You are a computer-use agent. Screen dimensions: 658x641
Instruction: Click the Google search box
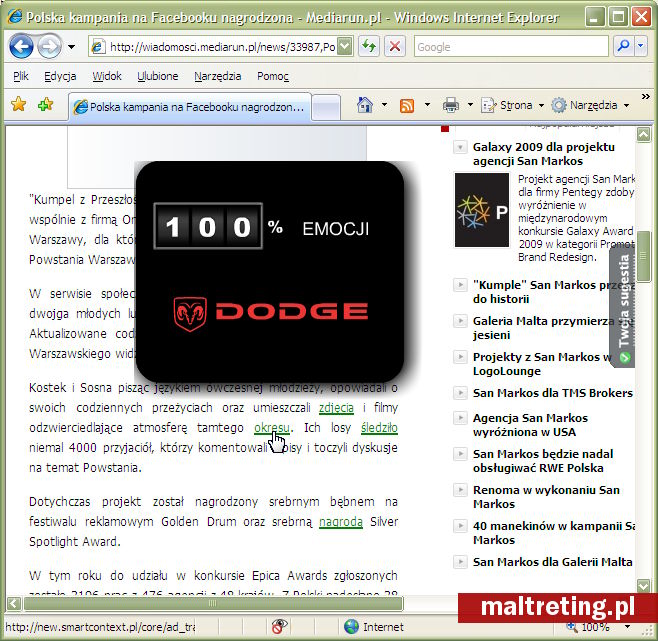coord(511,47)
